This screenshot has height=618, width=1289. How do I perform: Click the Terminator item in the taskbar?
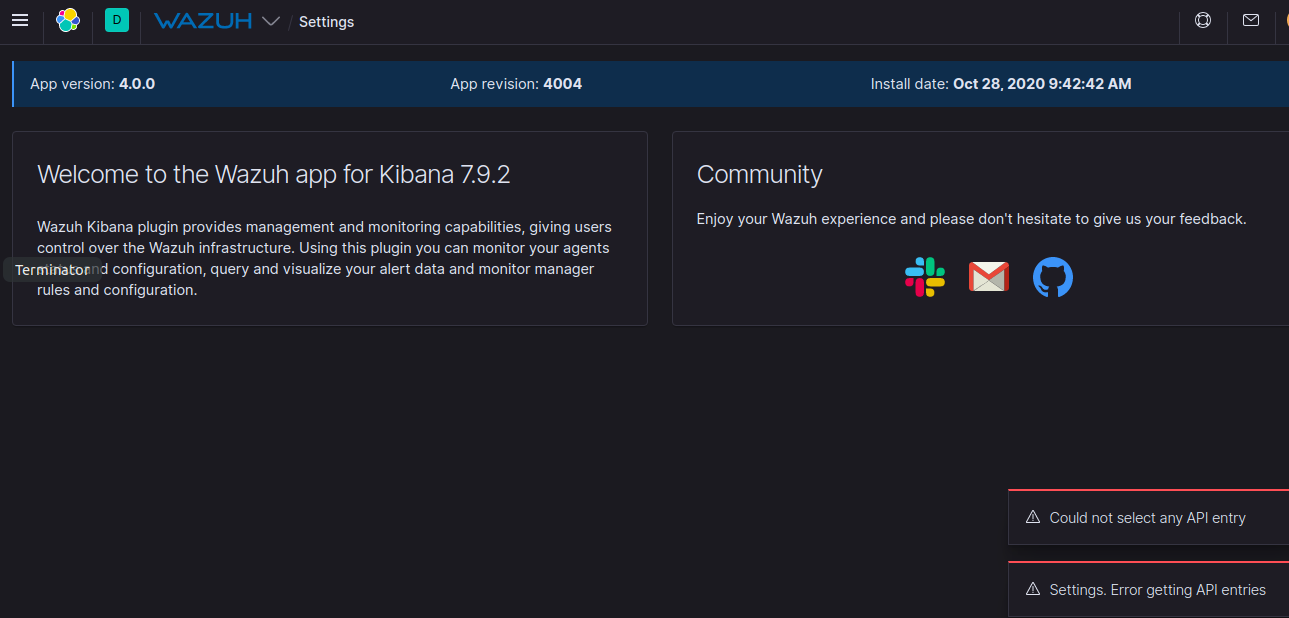(x=53, y=269)
